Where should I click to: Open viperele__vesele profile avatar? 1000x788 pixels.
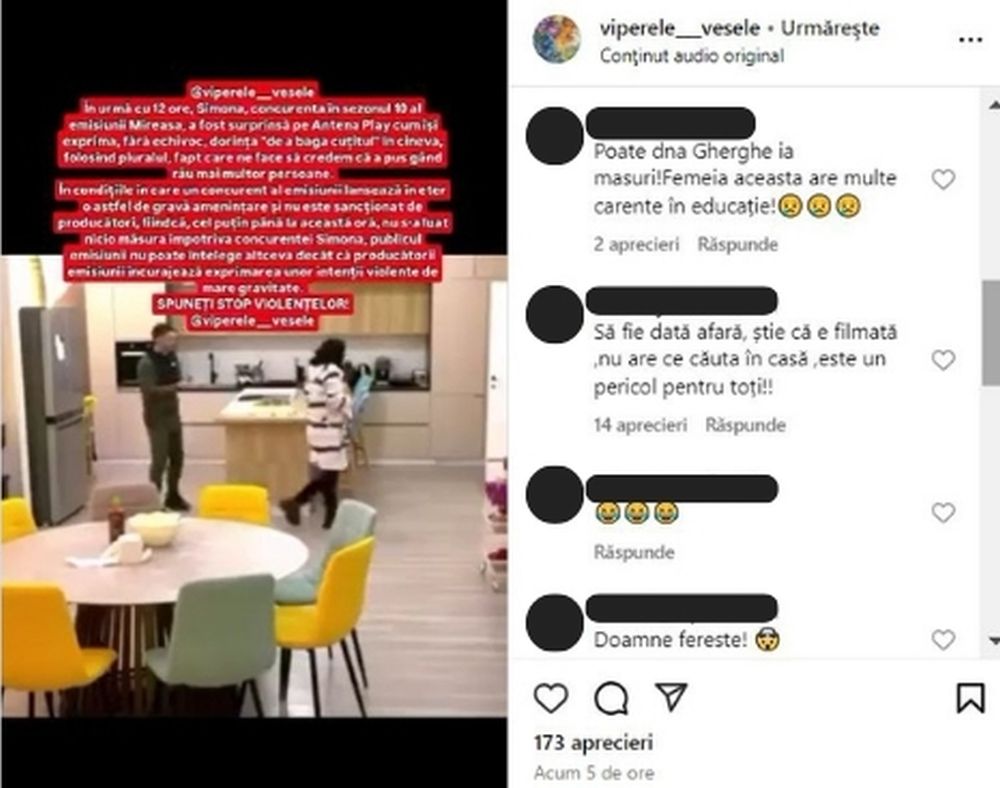556,40
